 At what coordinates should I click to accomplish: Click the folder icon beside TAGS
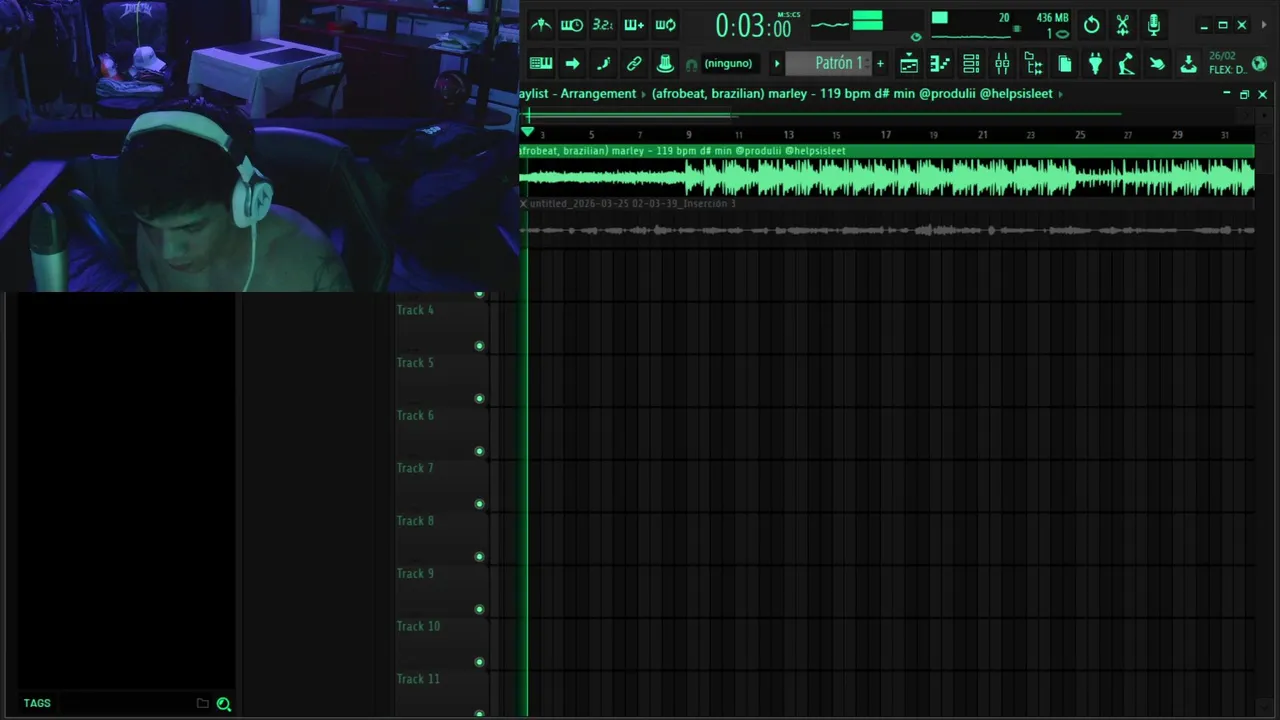tap(202, 704)
